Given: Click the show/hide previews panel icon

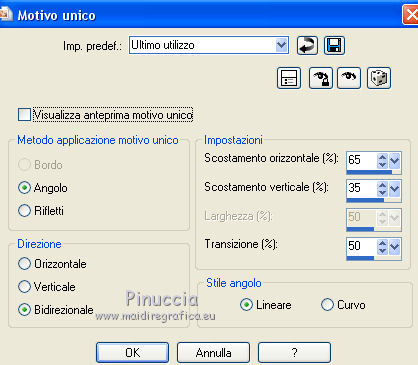Looking at the screenshot, I should [289, 78].
